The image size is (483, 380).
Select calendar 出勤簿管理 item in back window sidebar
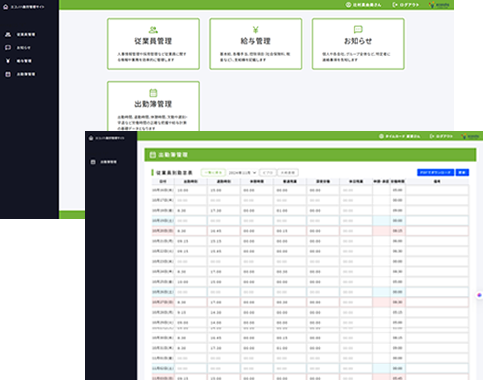click(x=20, y=74)
